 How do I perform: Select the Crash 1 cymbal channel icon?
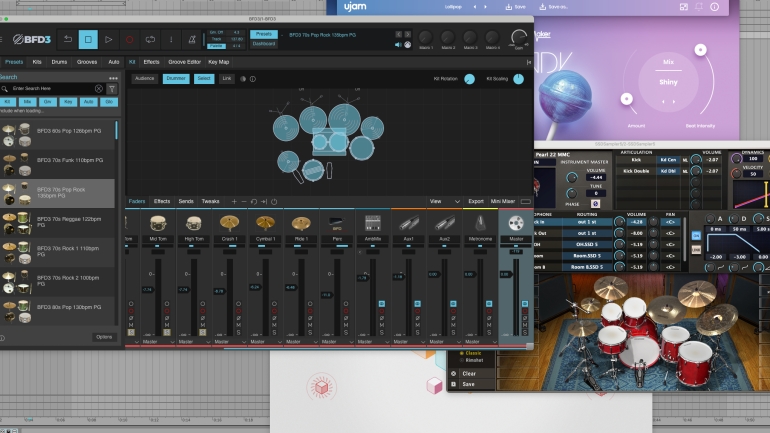click(x=229, y=223)
